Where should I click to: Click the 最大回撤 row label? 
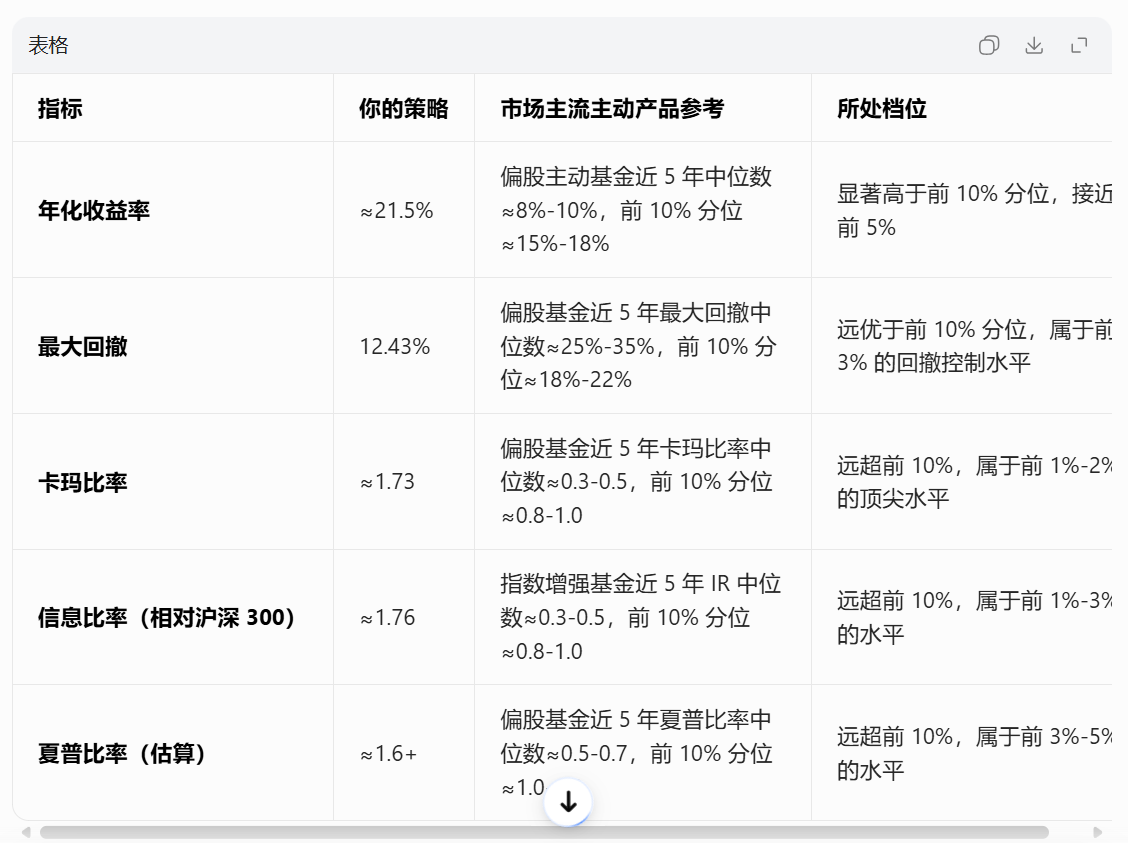pos(82,347)
